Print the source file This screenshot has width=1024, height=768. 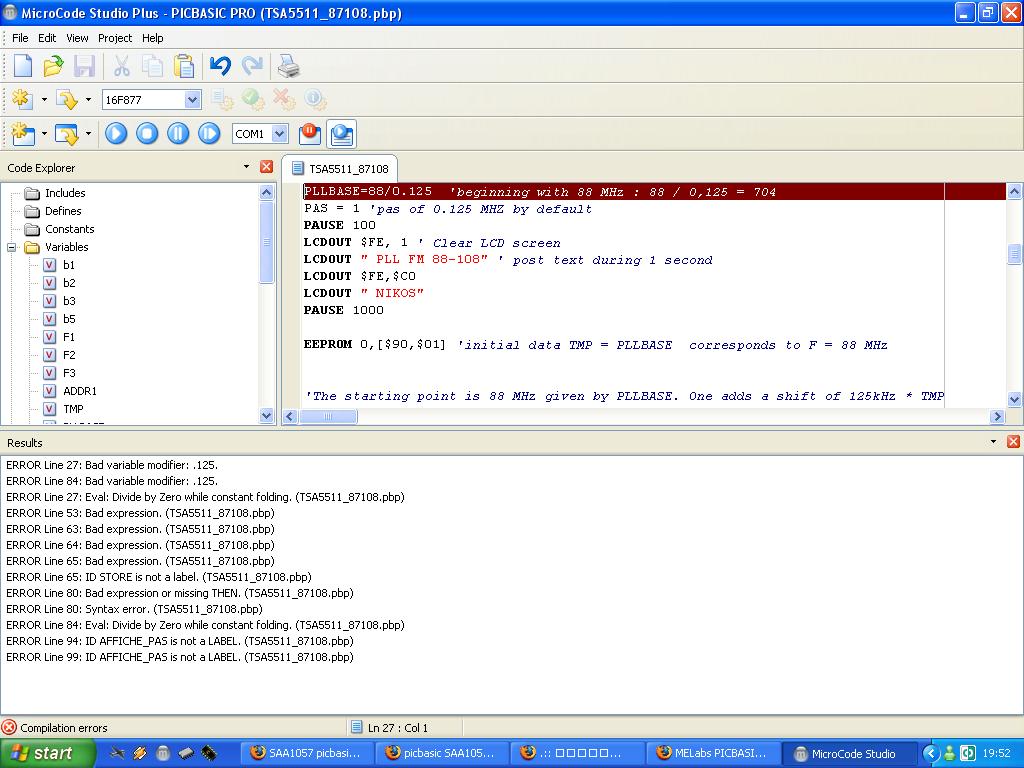click(288, 66)
